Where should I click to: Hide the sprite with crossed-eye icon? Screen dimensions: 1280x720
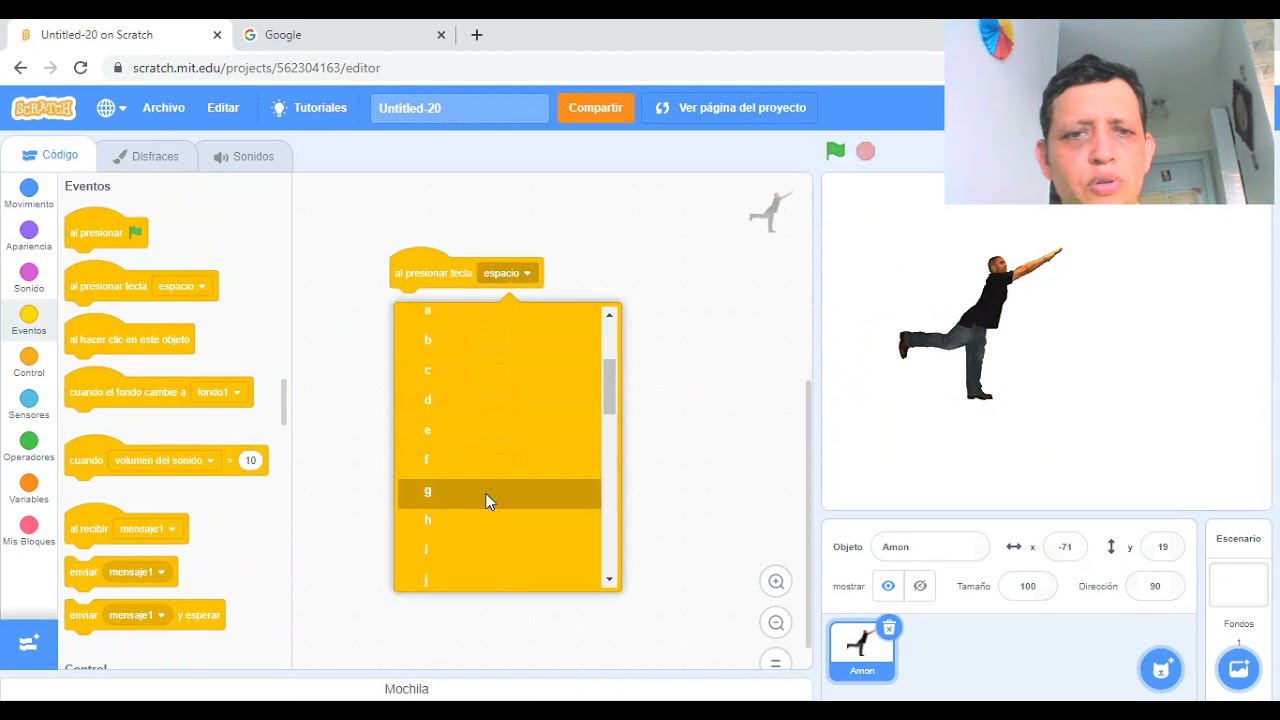click(x=920, y=586)
